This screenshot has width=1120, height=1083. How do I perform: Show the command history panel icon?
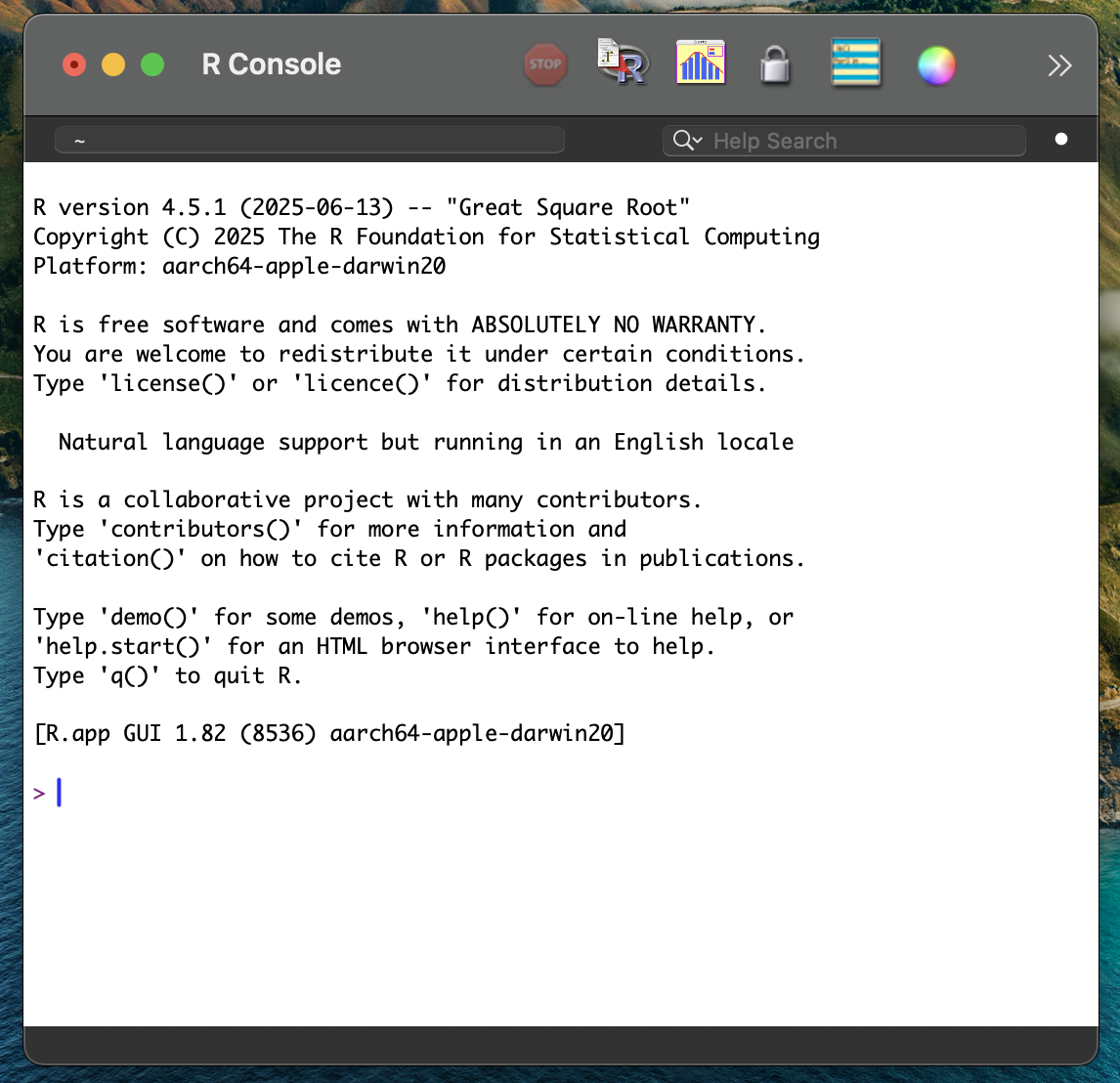pyautogui.click(x=856, y=63)
